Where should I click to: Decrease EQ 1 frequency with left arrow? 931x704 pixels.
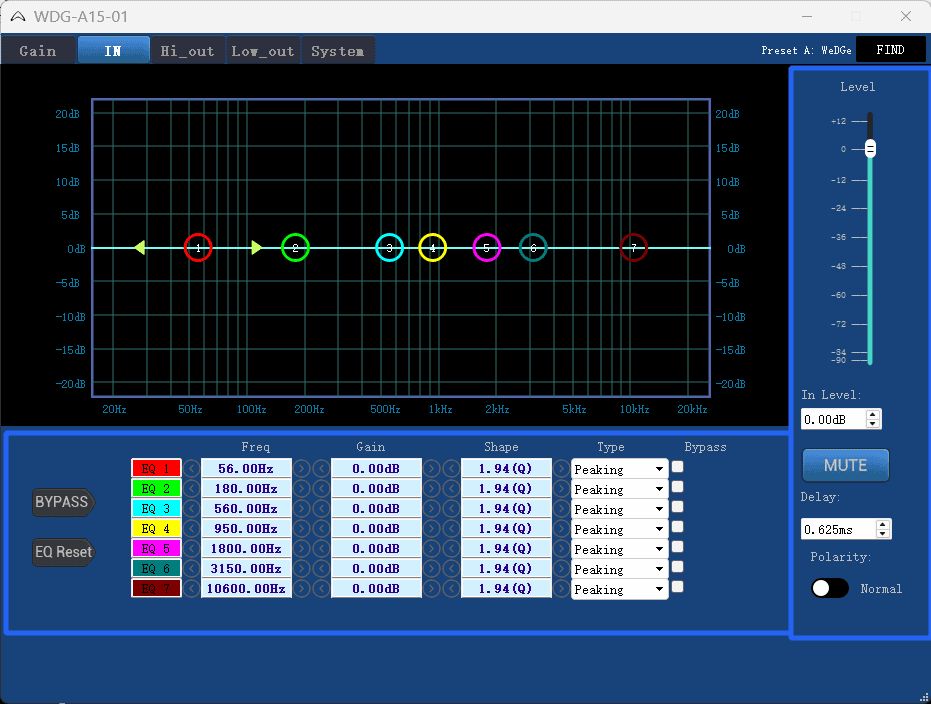(191, 469)
